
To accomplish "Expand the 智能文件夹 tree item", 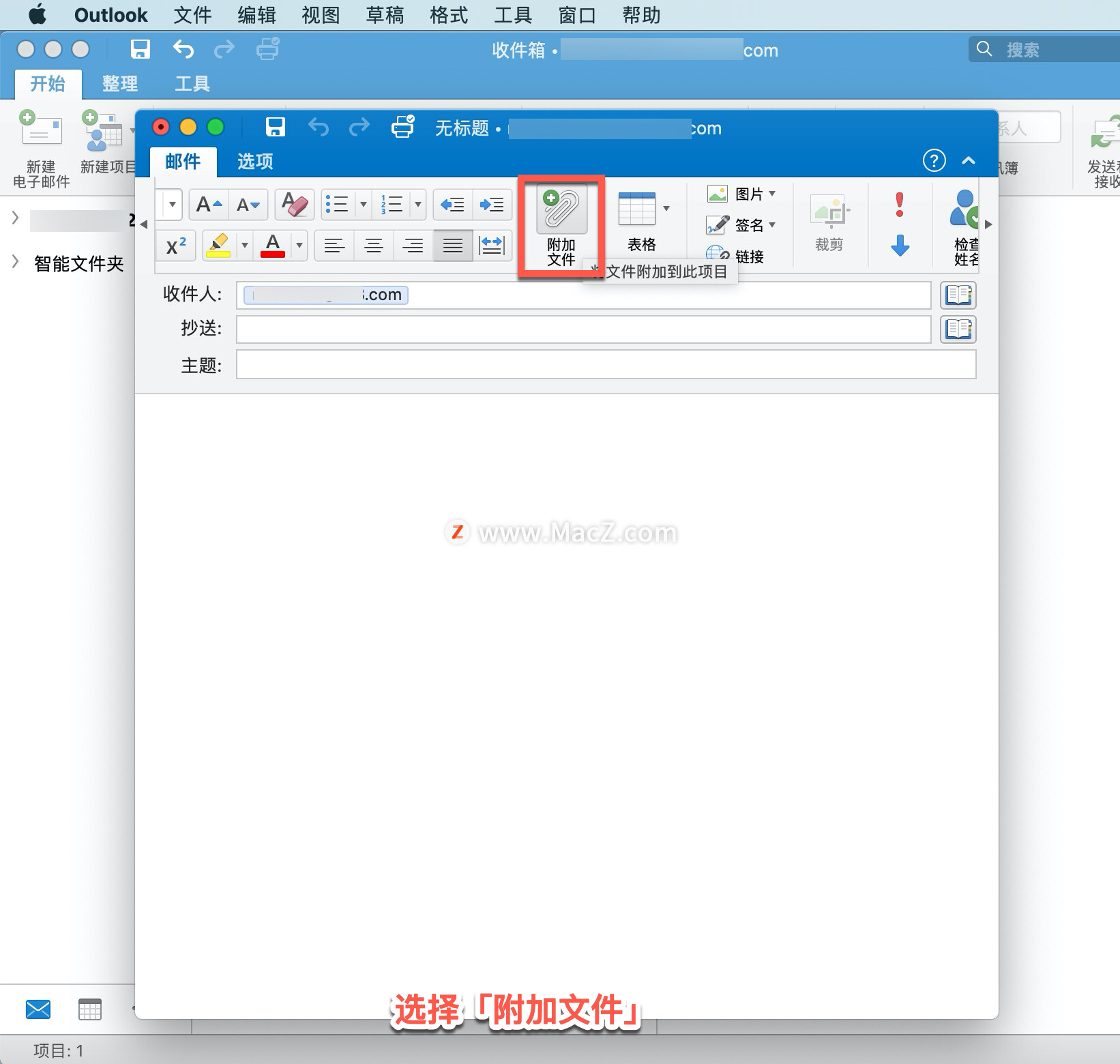I will pyautogui.click(x=15, y=263).
